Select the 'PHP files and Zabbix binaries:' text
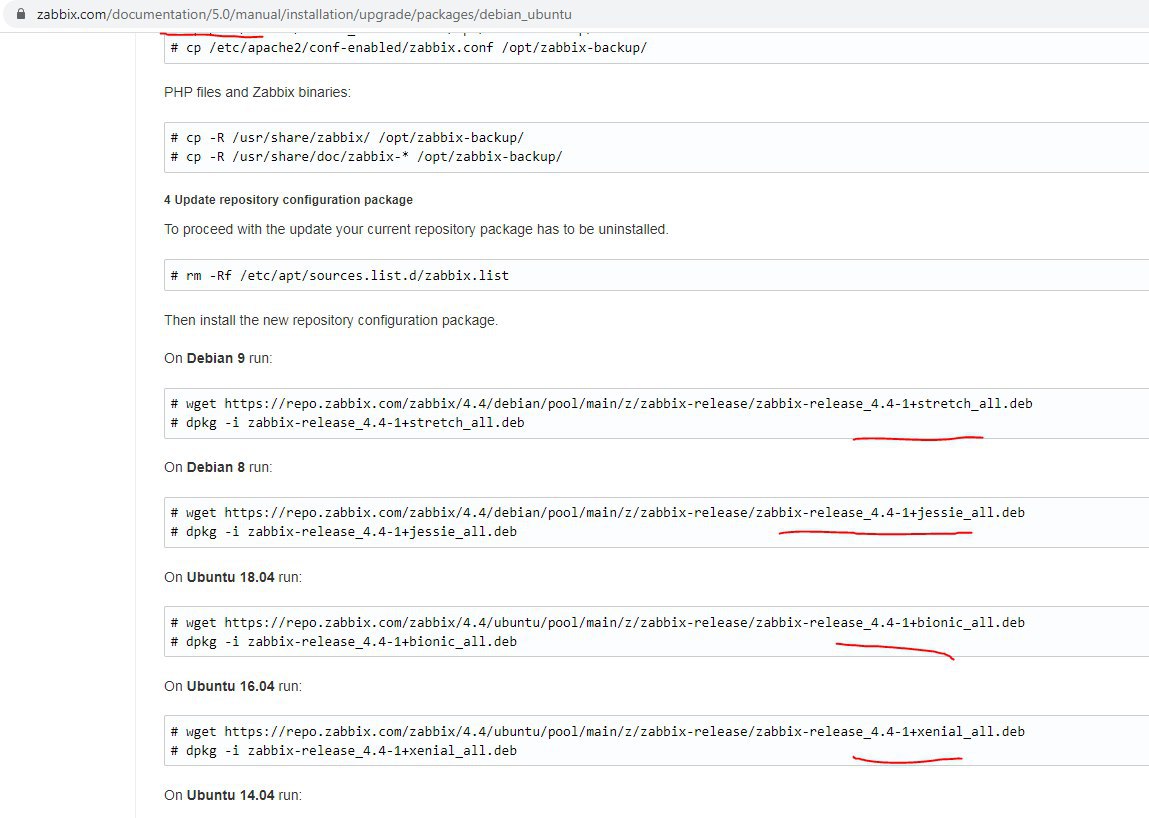 coord(257,92)
